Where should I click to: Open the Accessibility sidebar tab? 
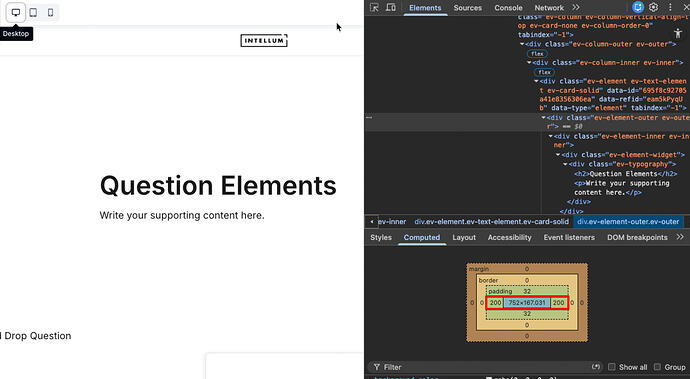pos(509,237)
